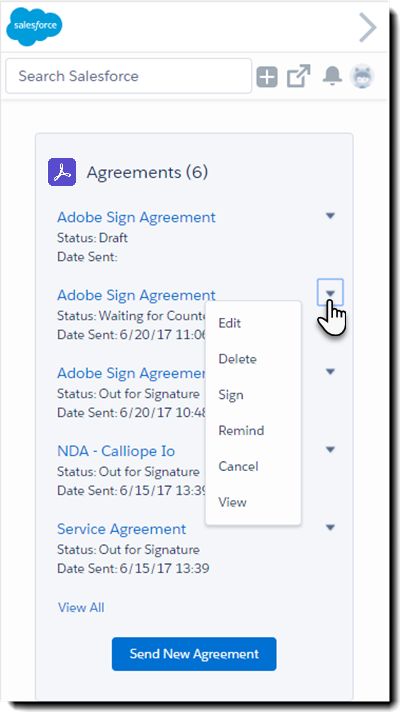Viewport: 400px width, 713px height.
Task: Click the plus add icon
Action: click(x=267, y=76)
